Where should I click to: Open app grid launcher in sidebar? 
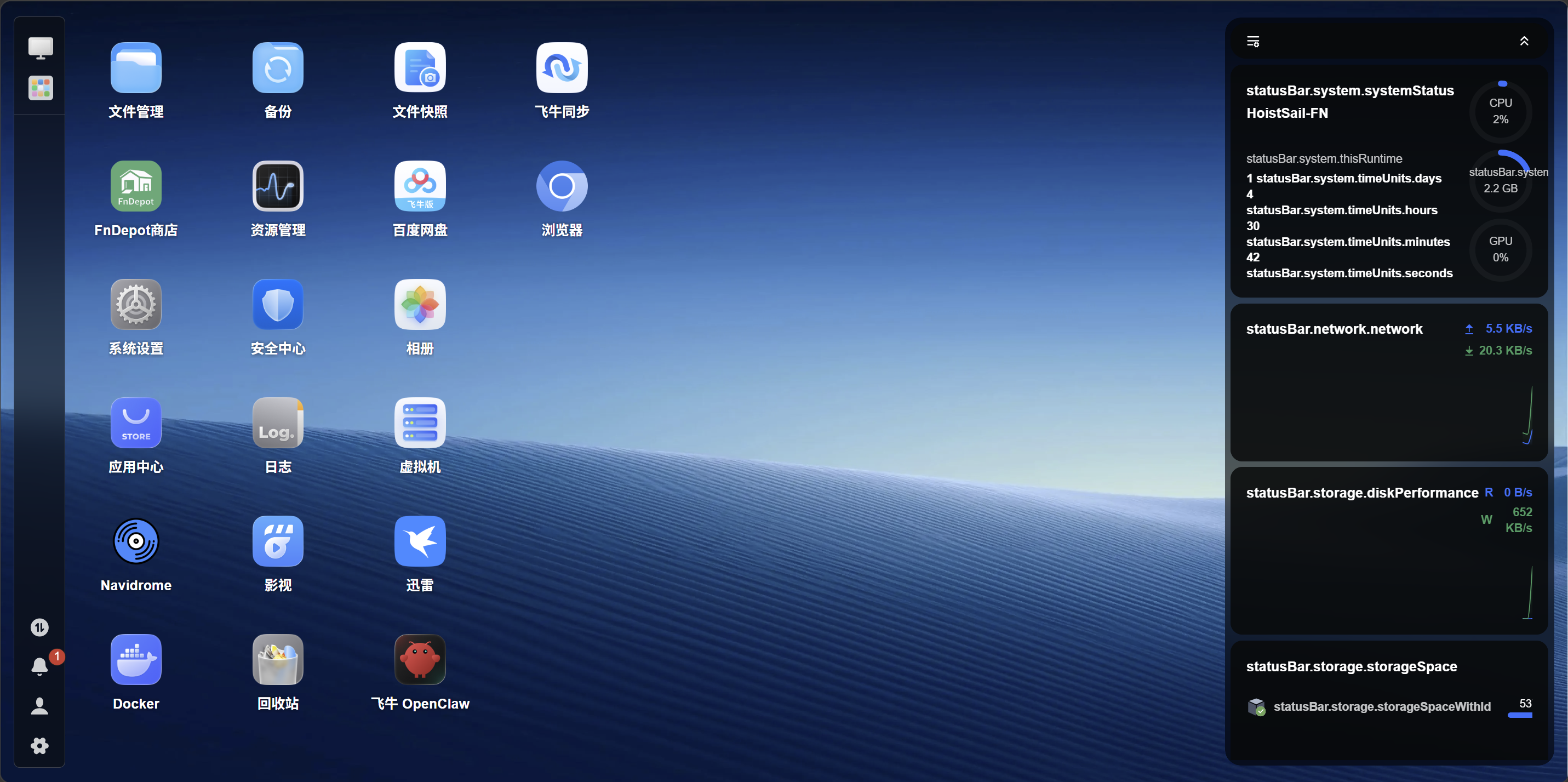(x=40, y=88)
